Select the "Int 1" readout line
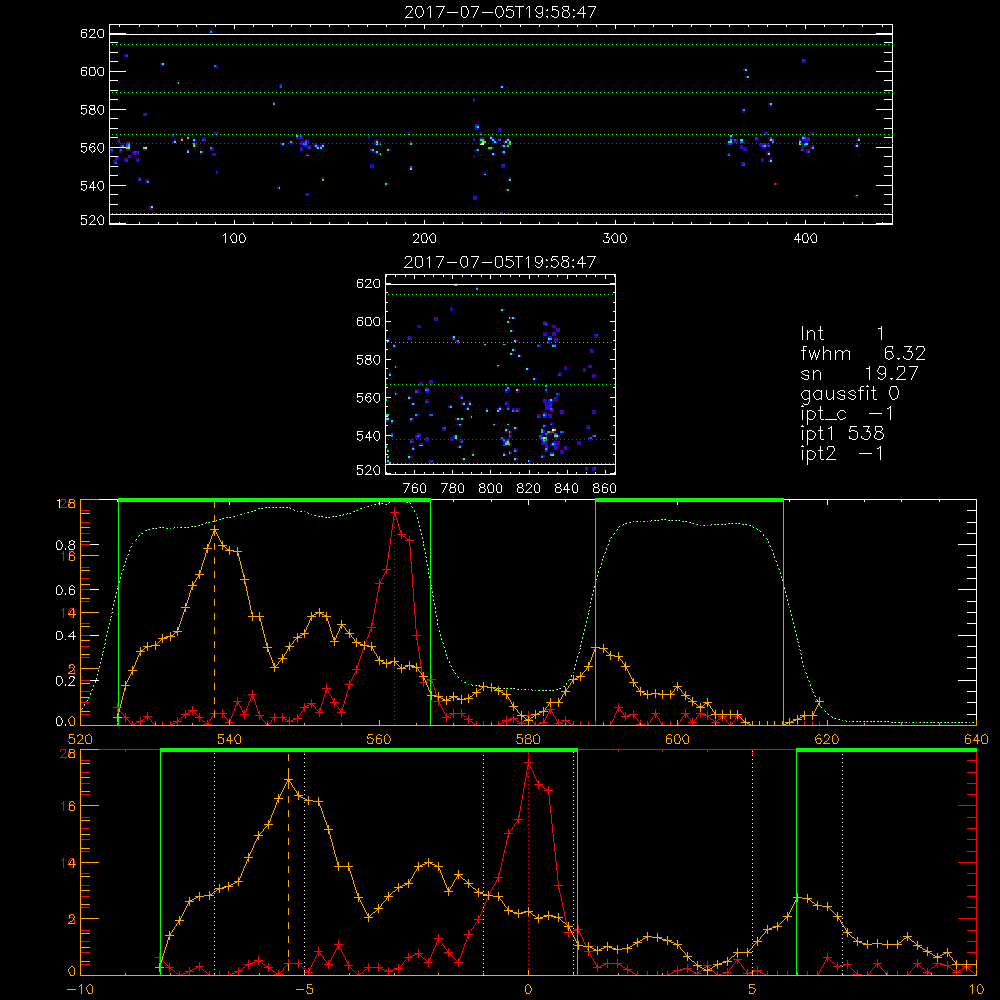The width and height of the screenshot is (1000, 1000). click(x=842, y=334)
